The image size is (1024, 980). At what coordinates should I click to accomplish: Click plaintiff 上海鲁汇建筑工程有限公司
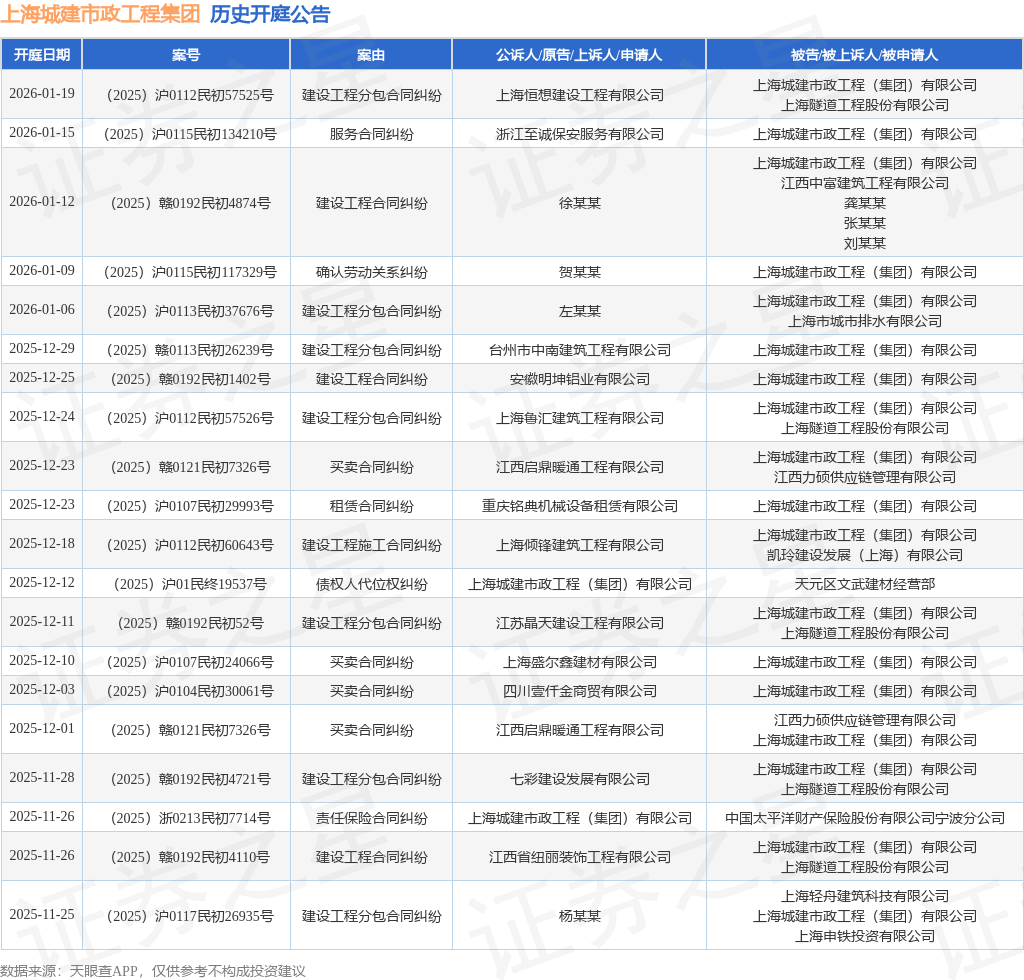point(579,419)
